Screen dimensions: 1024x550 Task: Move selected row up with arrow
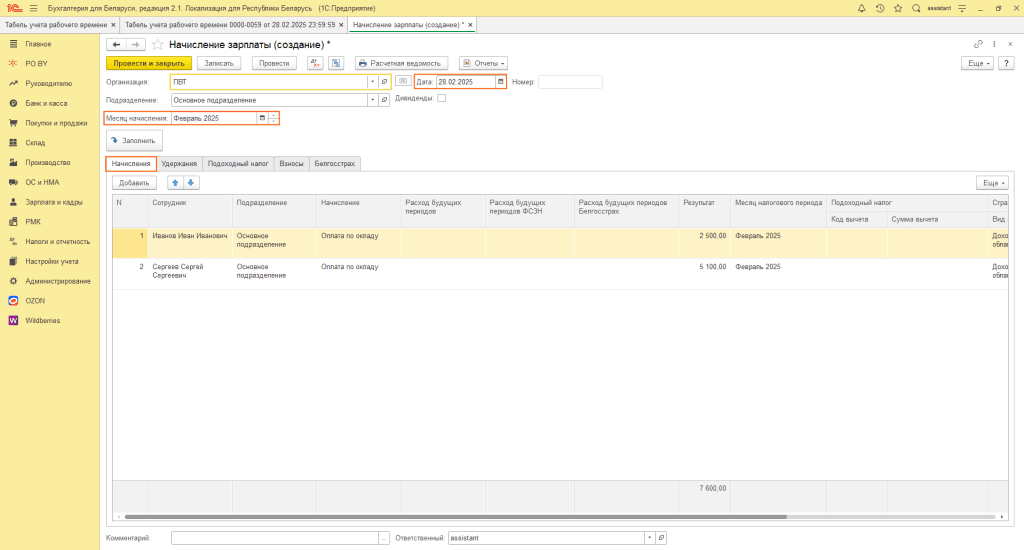click(175, 183)
